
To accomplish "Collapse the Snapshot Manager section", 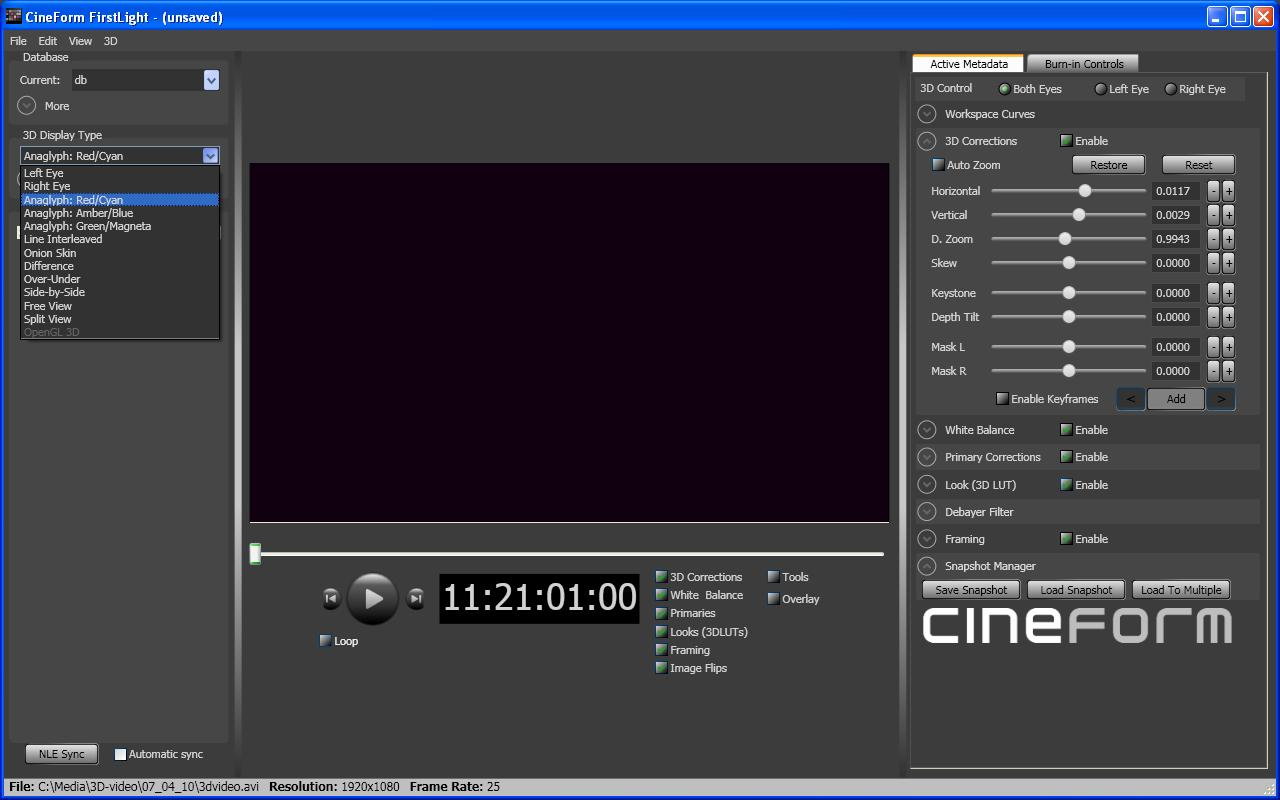I will [x=927, y=566].
